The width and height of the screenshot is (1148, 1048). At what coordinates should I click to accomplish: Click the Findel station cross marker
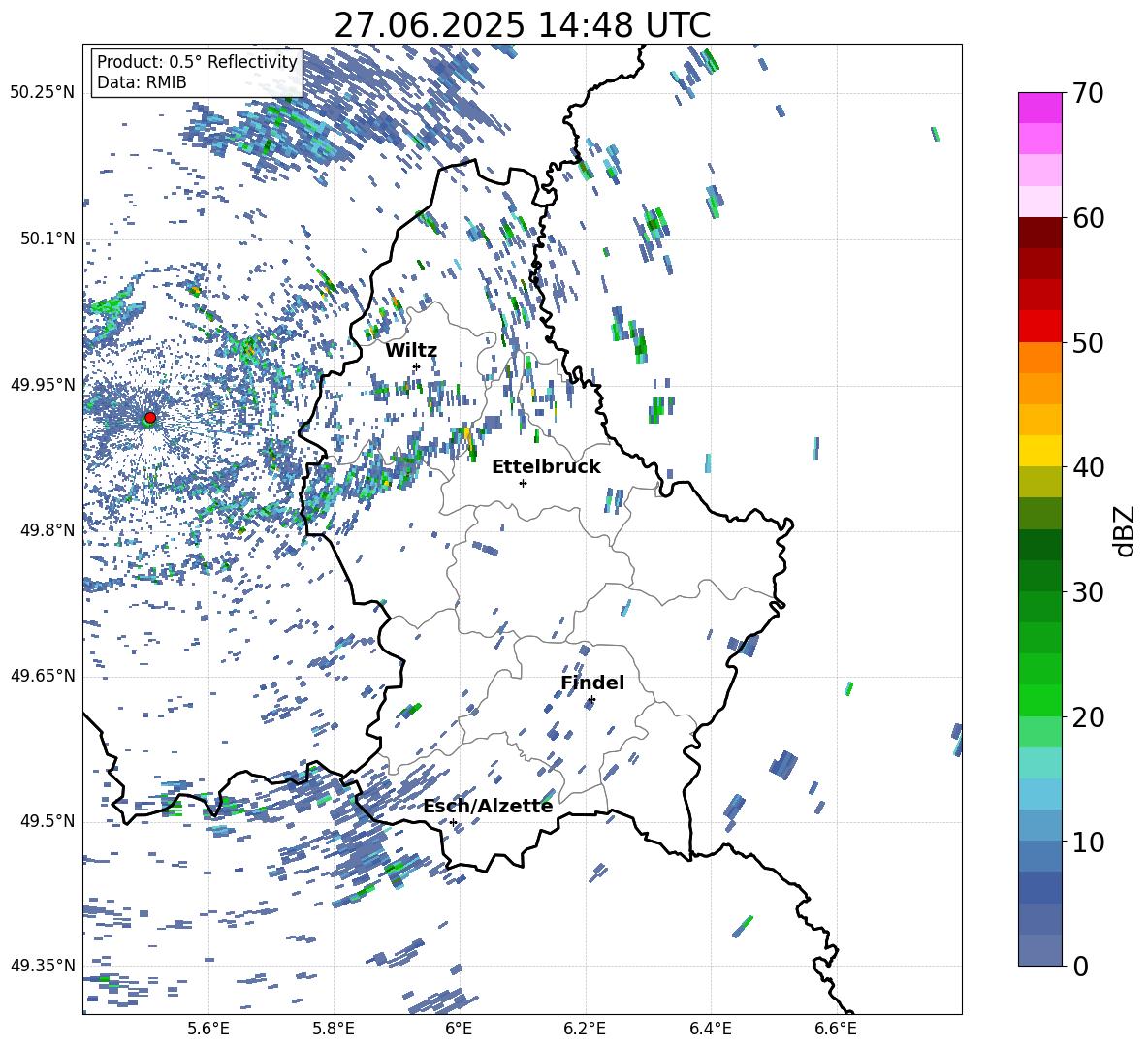coord(591,700)
